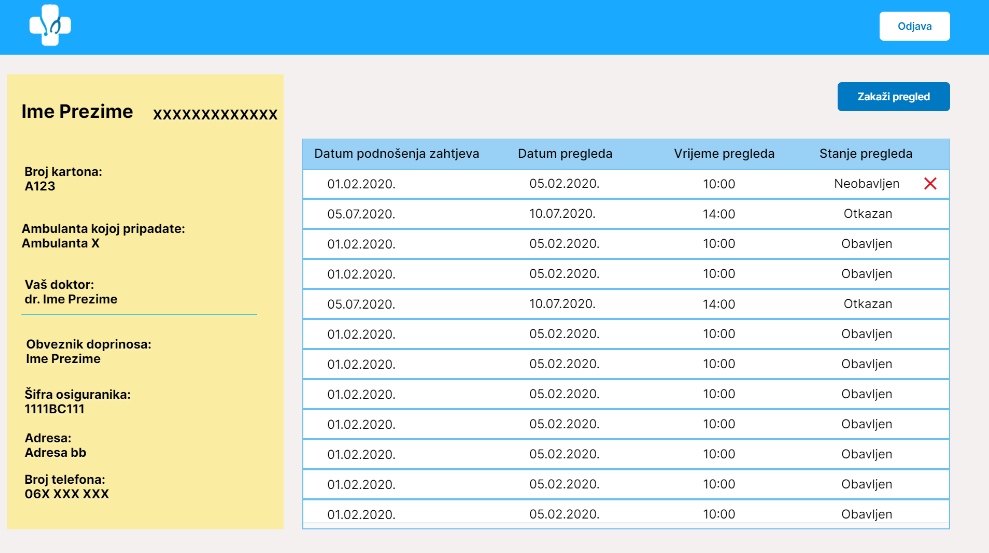The width and height of the screenshot is (989, 553).
Task: Click 01.02.2020. request date in first row
Action: [361, 184]
